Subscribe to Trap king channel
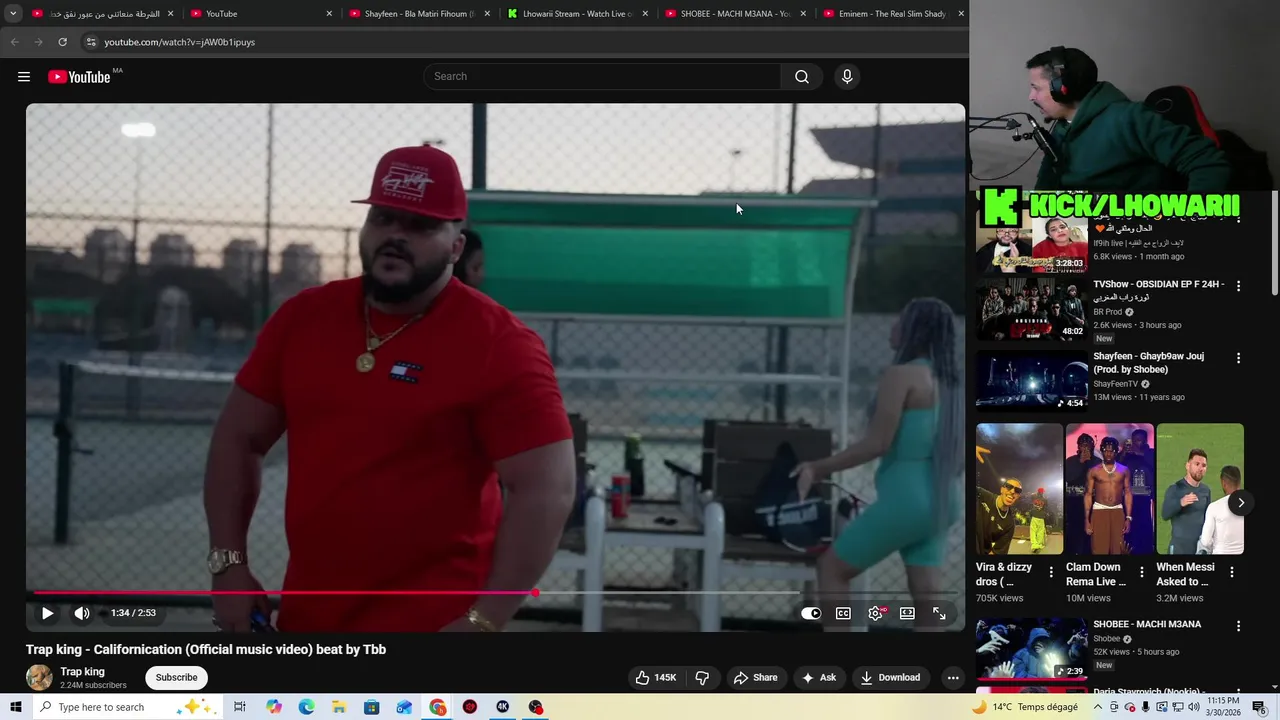 tap(176, 677)
